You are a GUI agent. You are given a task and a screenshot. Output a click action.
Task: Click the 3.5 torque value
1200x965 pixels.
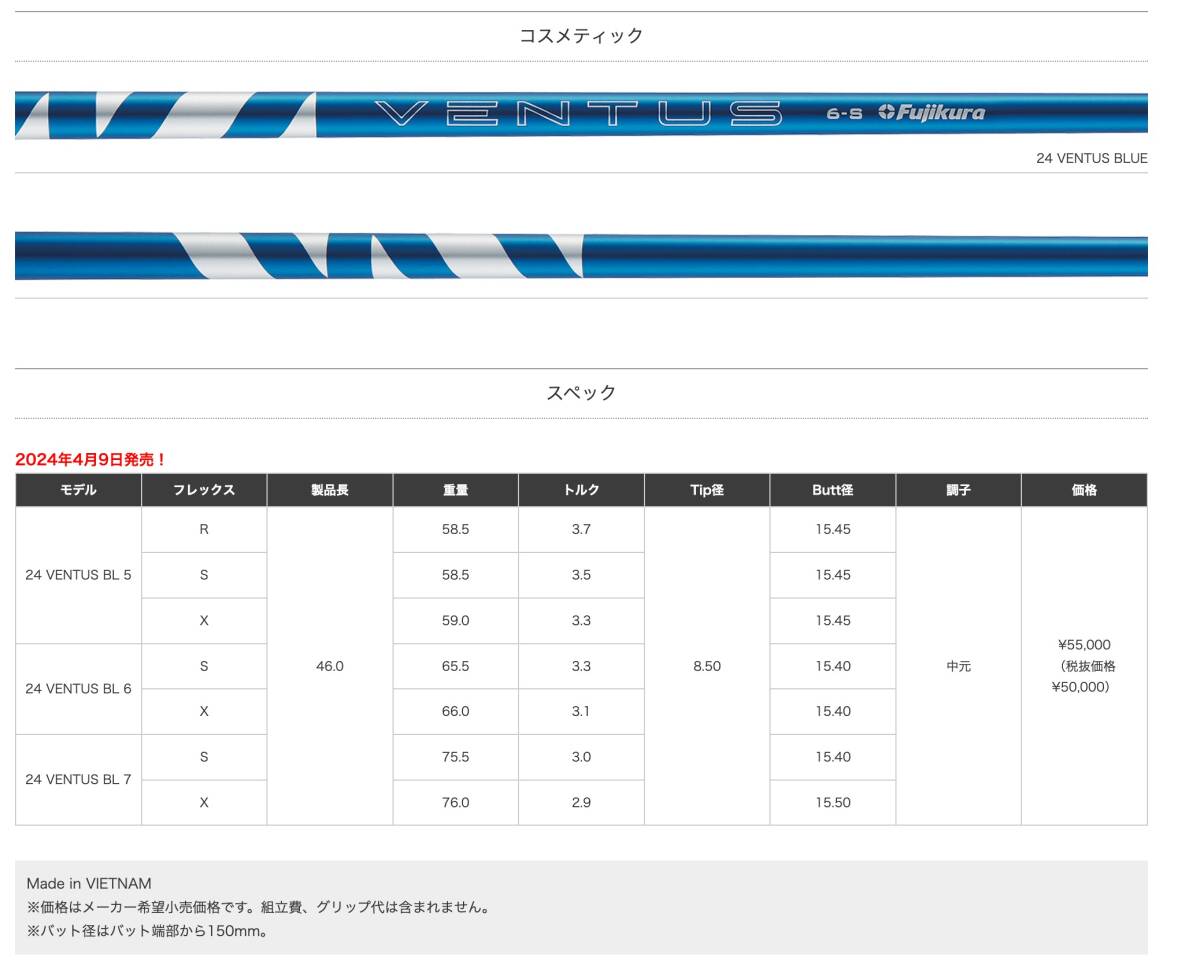click(581, 575)
